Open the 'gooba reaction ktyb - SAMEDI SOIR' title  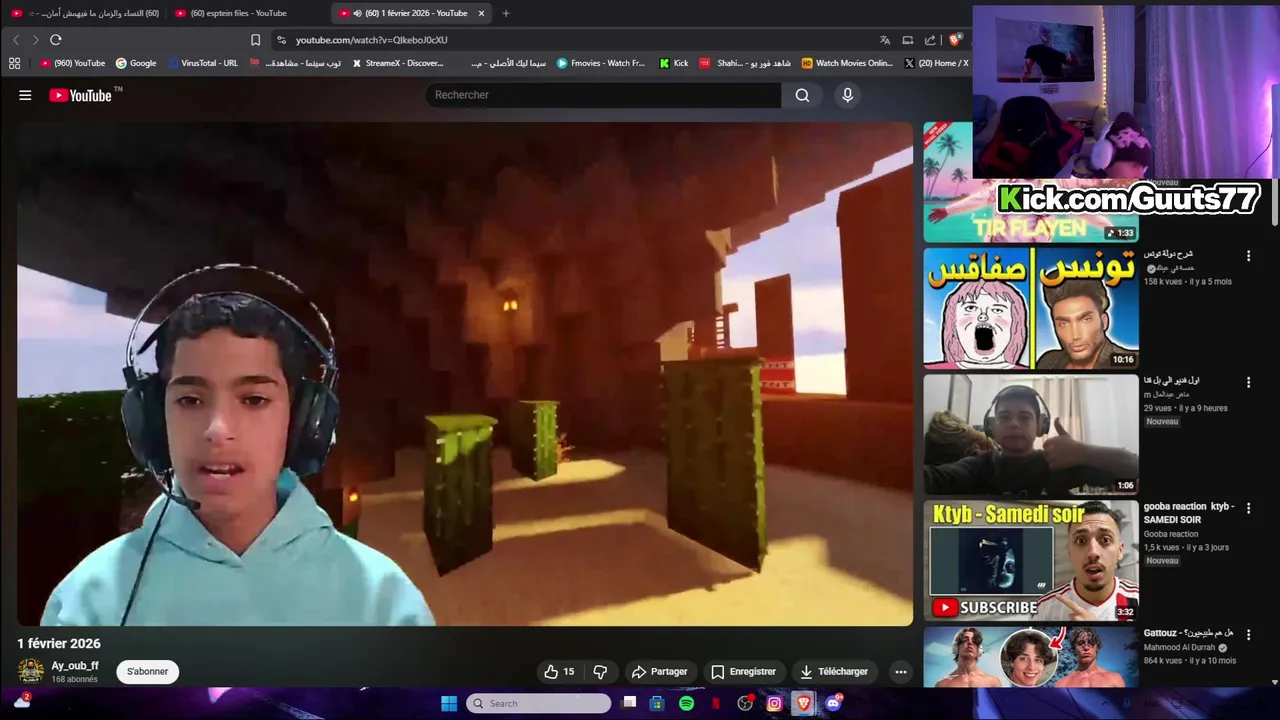[x=1189, y=513]
